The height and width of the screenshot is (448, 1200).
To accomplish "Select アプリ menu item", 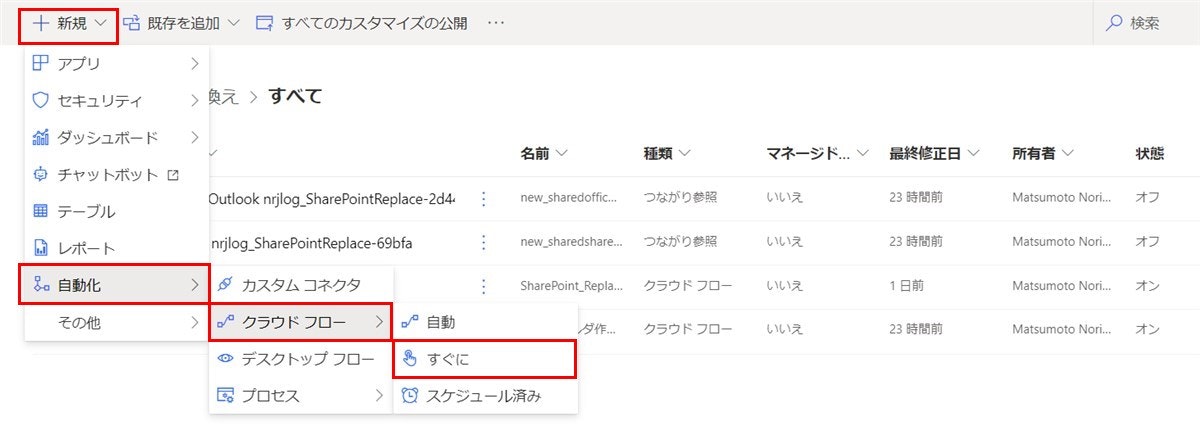I will 117,64.
